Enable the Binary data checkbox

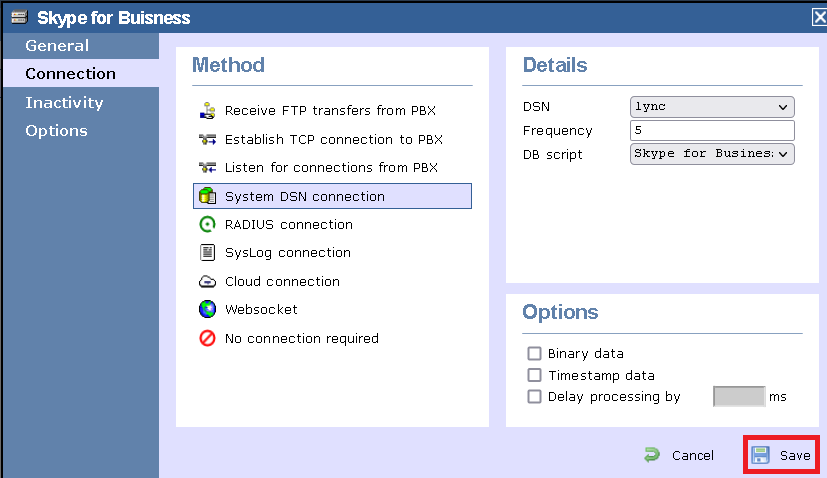coord(534,353)
